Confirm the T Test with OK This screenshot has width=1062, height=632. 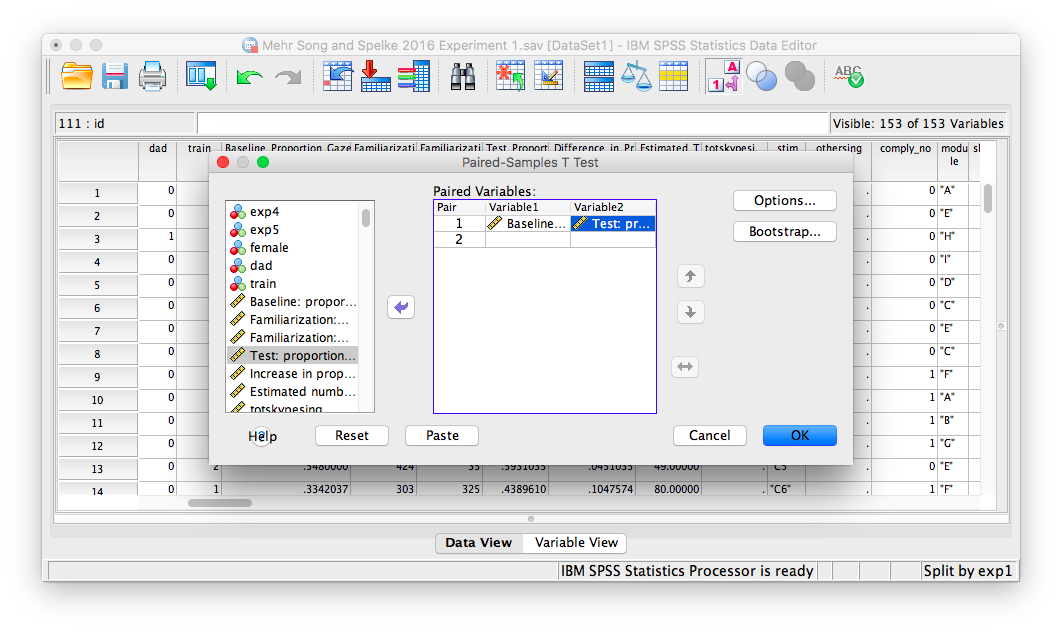pyautogui.click(x=799, y=435)
